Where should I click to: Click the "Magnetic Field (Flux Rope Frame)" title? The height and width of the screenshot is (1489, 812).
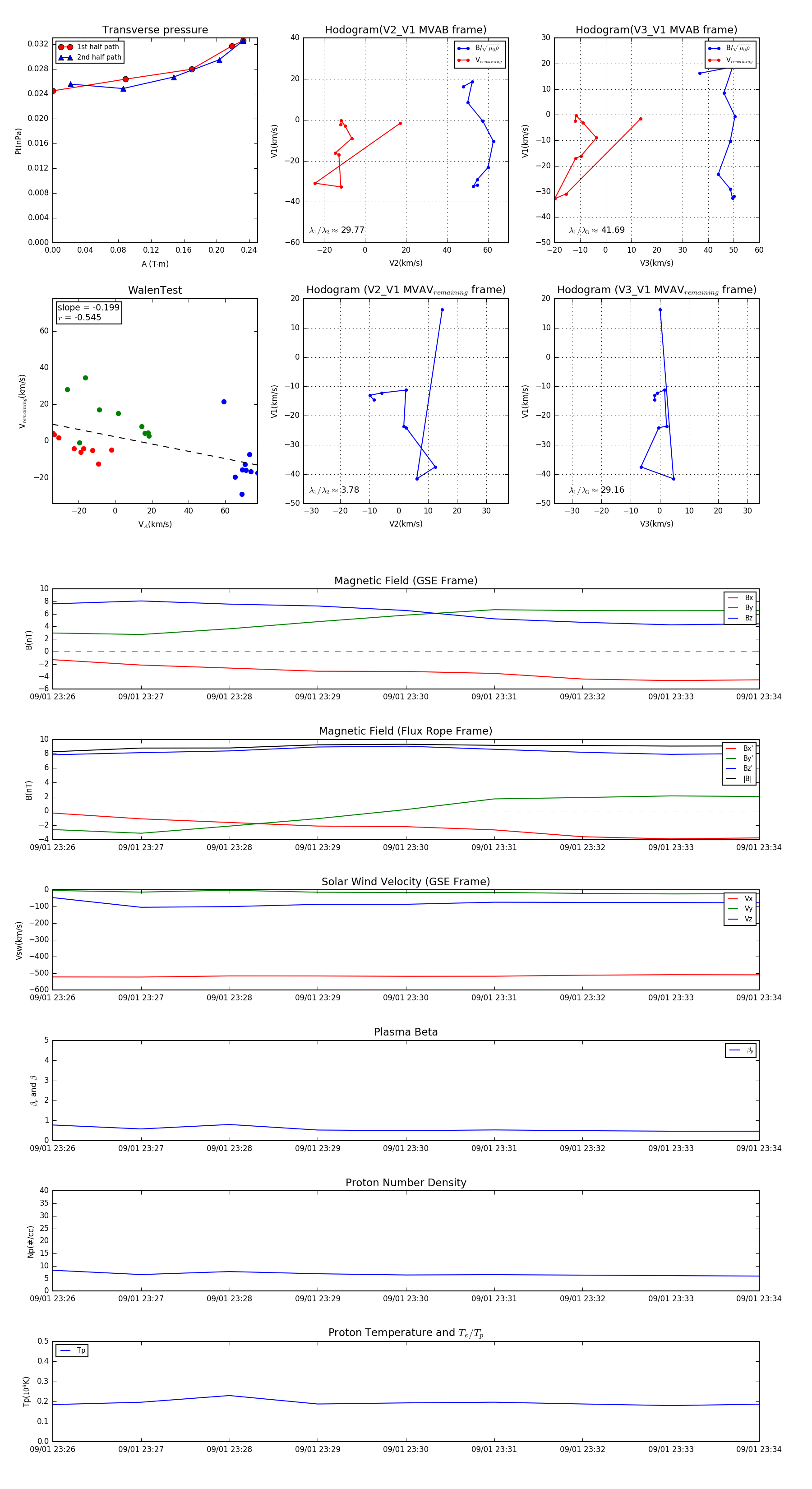pyautogui.click(x=406, y=731)
